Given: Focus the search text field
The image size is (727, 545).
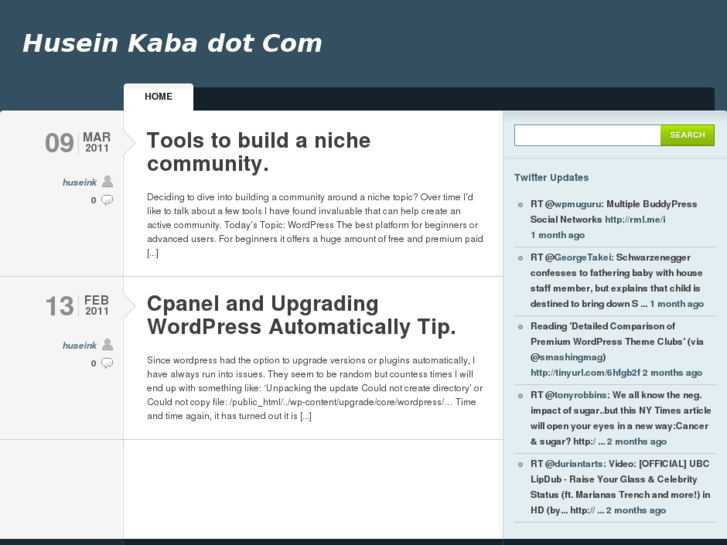Looking at the screenshot, I should [x=587, y=135].
